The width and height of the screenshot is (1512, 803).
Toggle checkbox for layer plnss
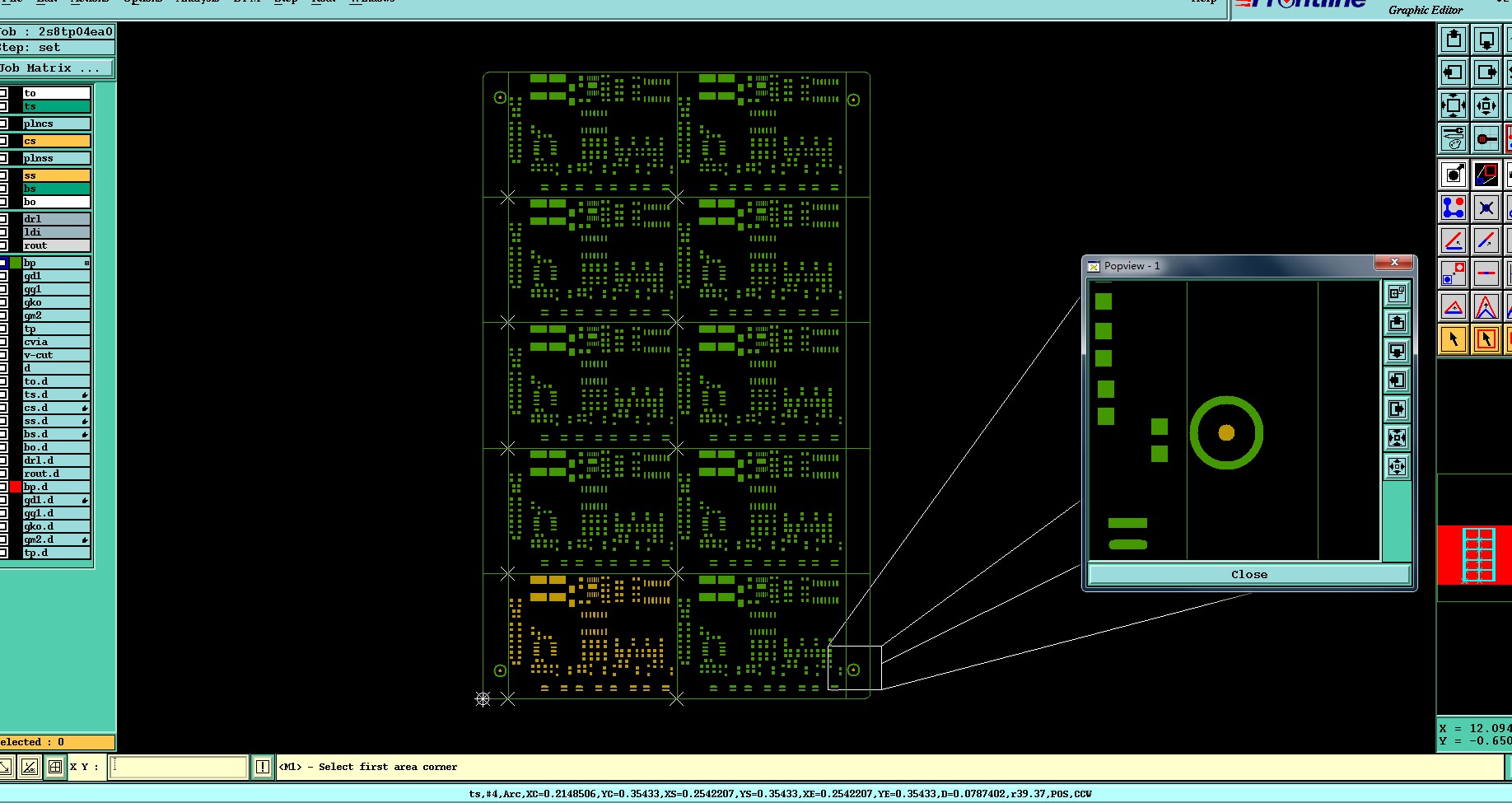tap(3, 158)
